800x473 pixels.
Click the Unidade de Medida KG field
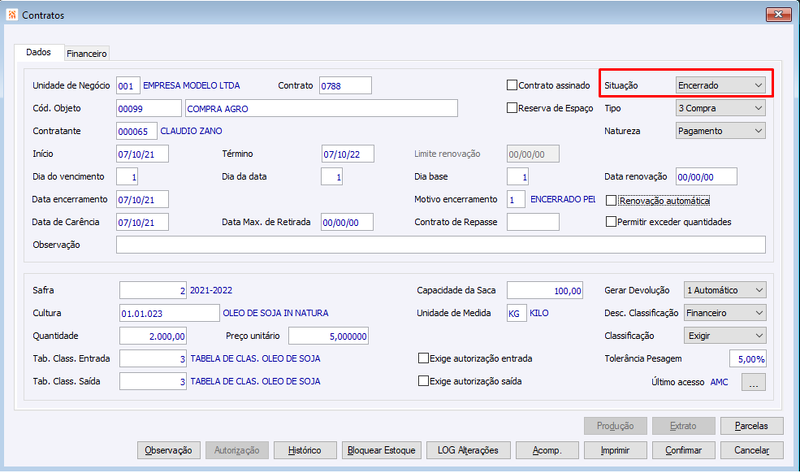pos(516,313)
